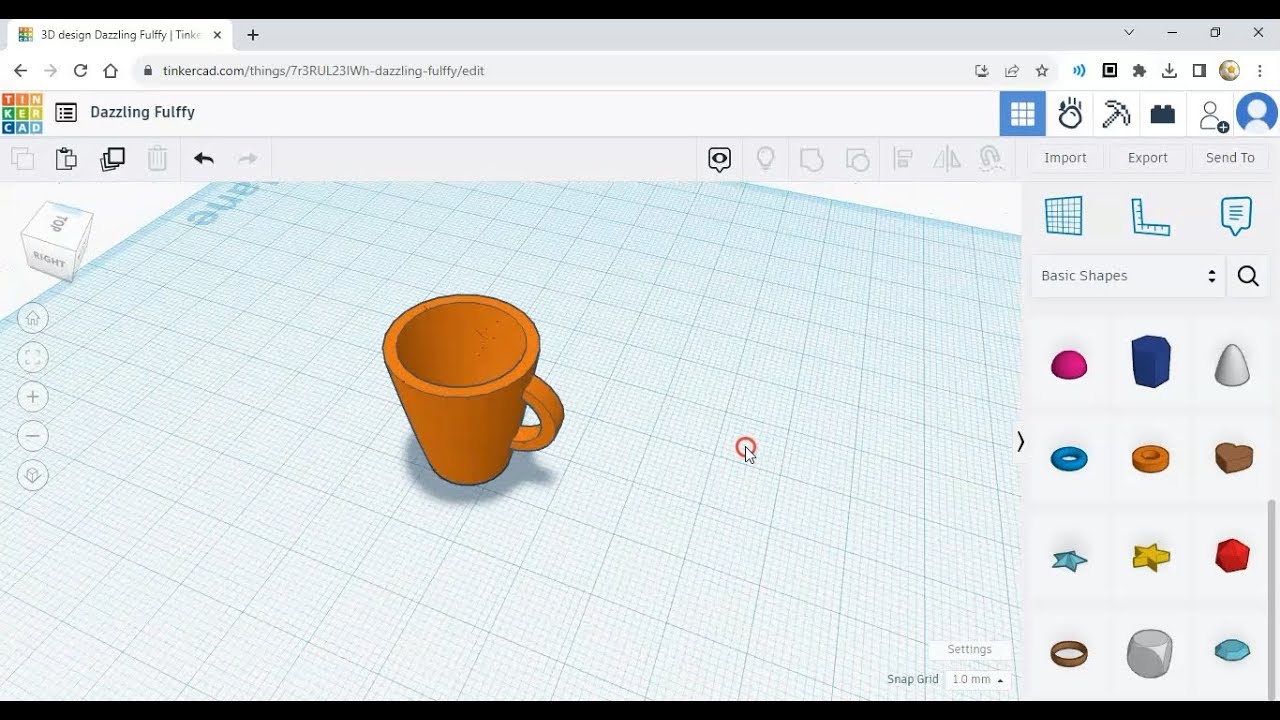Image resolution: width=1280 pixels, height=720 pixels.
Task: Open the Tinker tutorials hand icon
Action: coord(1070,114)
